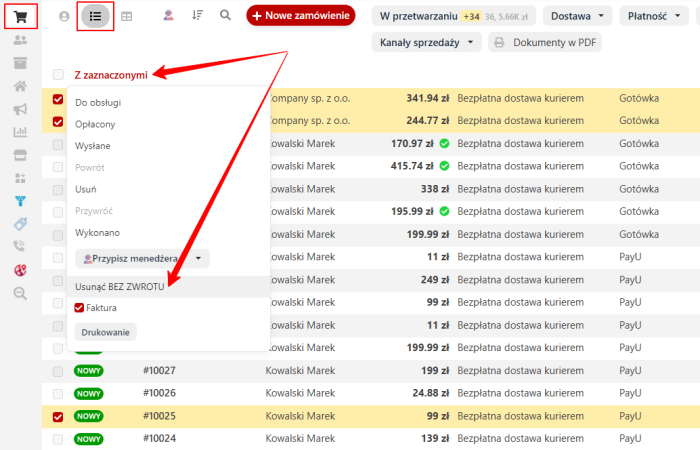Click the Nowe zamówienie button
Image resolution: width=700 pixels, height=450 pixels.
click(301, 16)
